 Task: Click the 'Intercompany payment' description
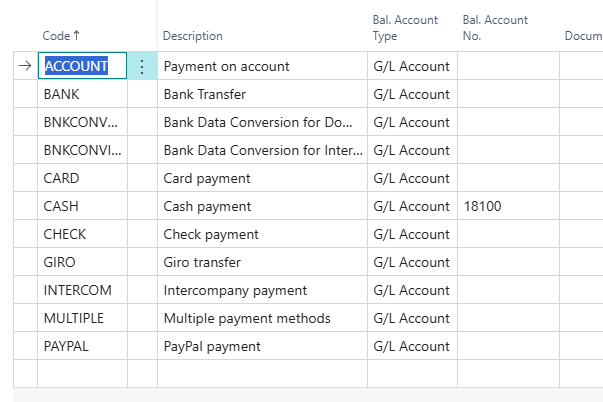235,290
